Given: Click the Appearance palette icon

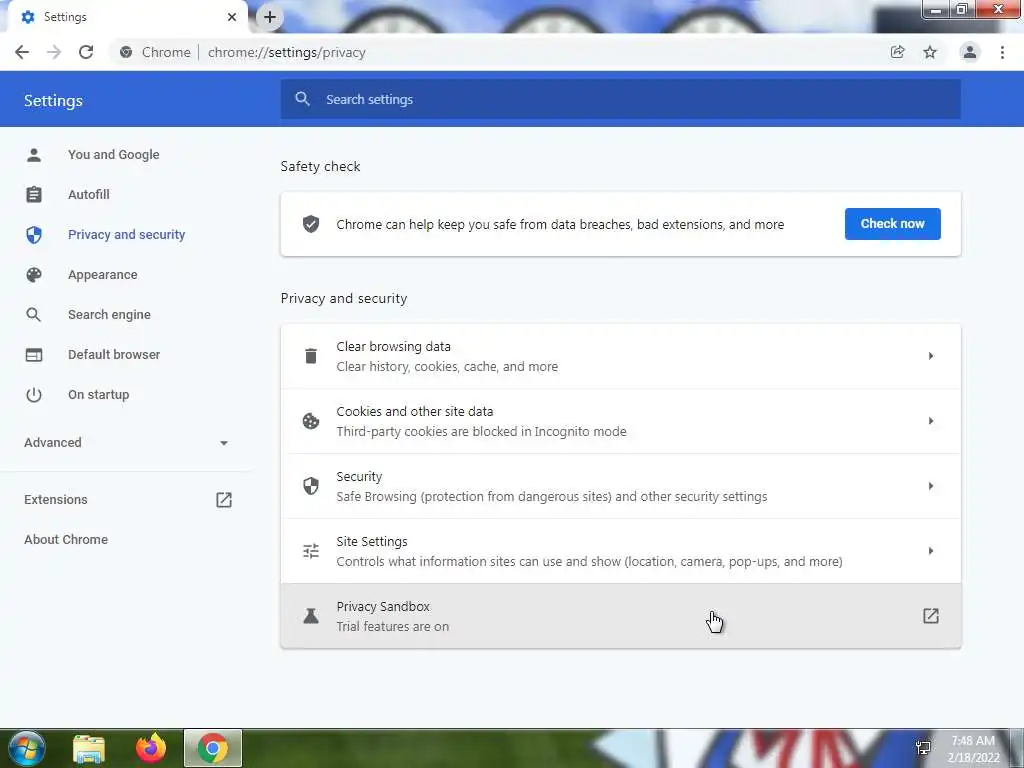Looking at the screenshot, I should click(x=34, y=275).
